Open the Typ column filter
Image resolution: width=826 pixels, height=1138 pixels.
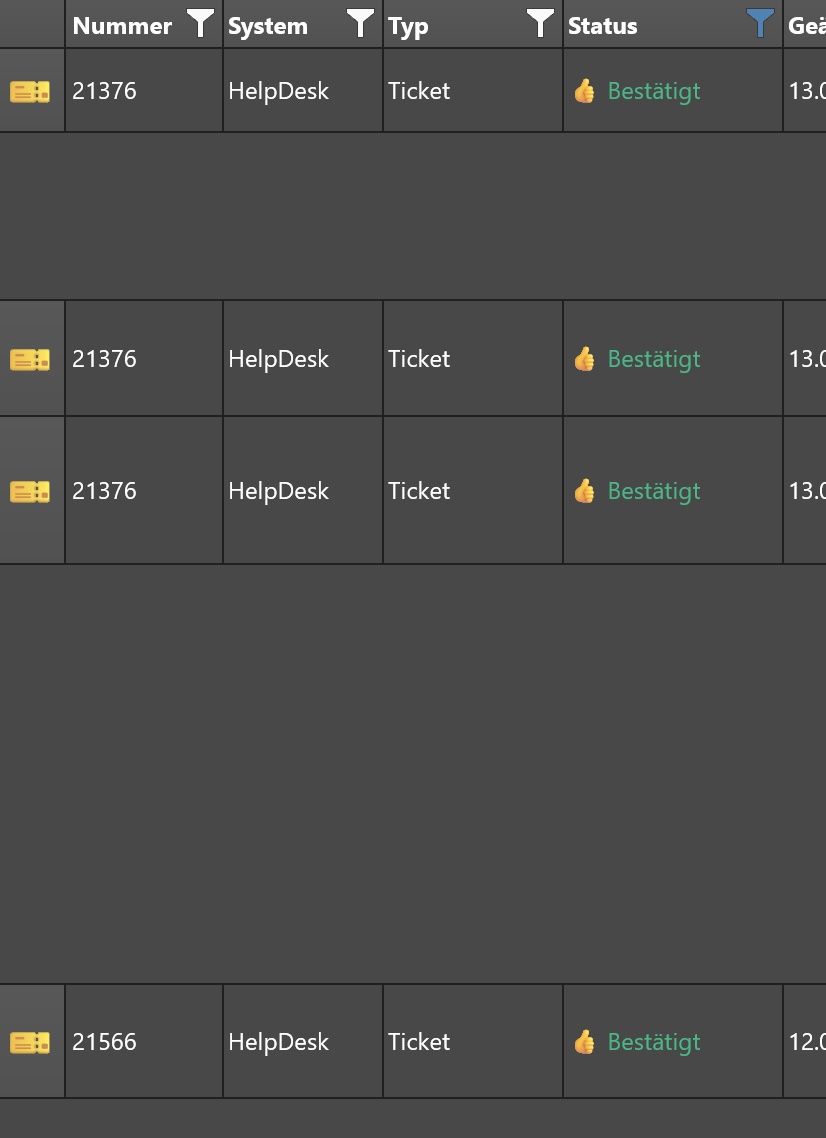coord(540,23)
